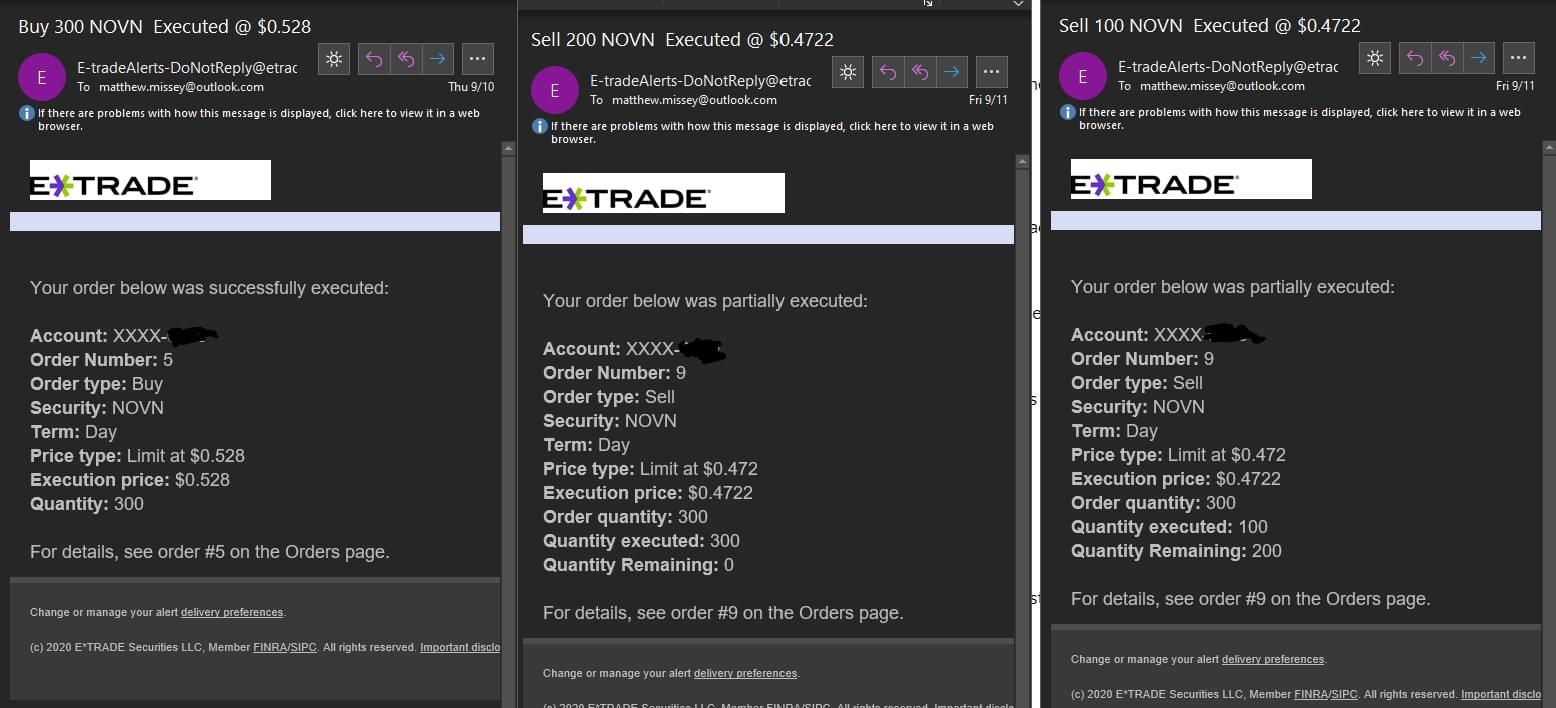This screenshot has width=1556, height=708.
Task: Click subject 'Sell 200 NOVN Executed @ $0.4722'
Action: click(x=682, y=40)
